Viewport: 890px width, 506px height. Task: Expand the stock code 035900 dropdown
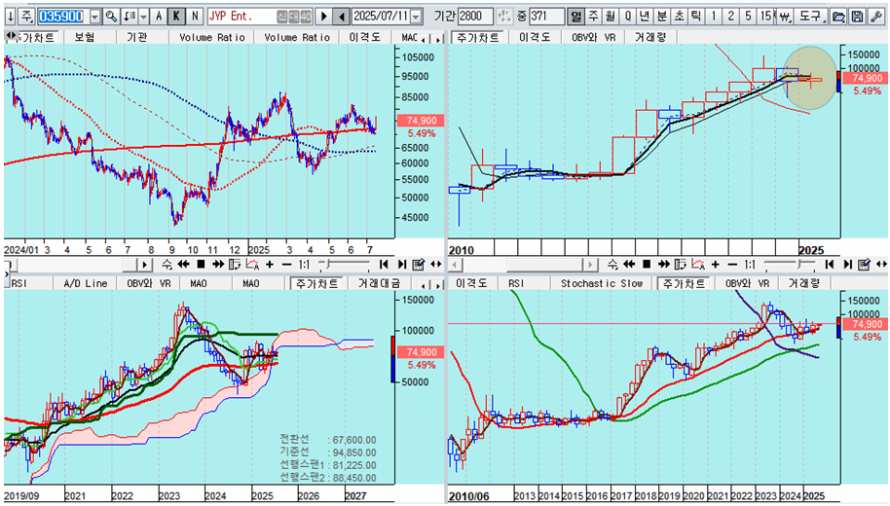(x=95, y=17)
